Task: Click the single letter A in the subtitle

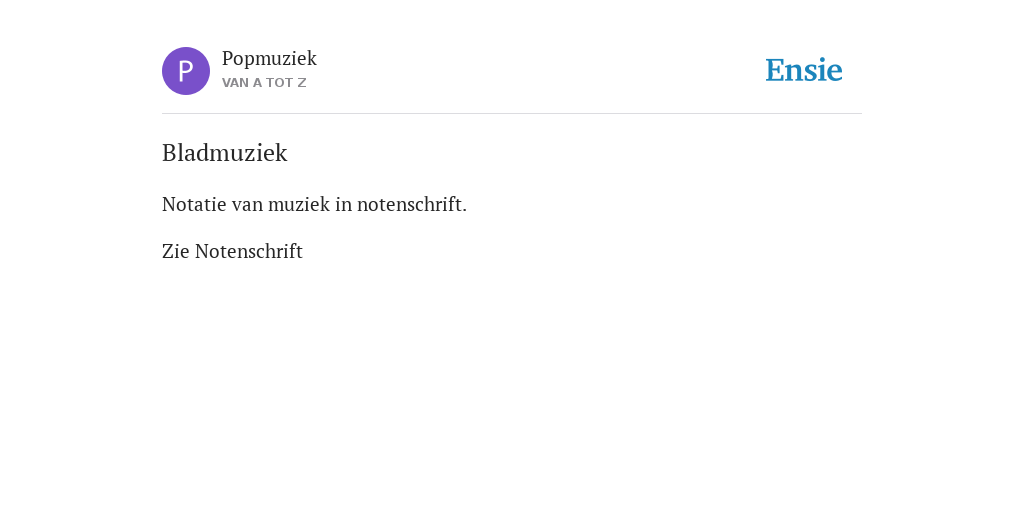Action: click(257, 83)
